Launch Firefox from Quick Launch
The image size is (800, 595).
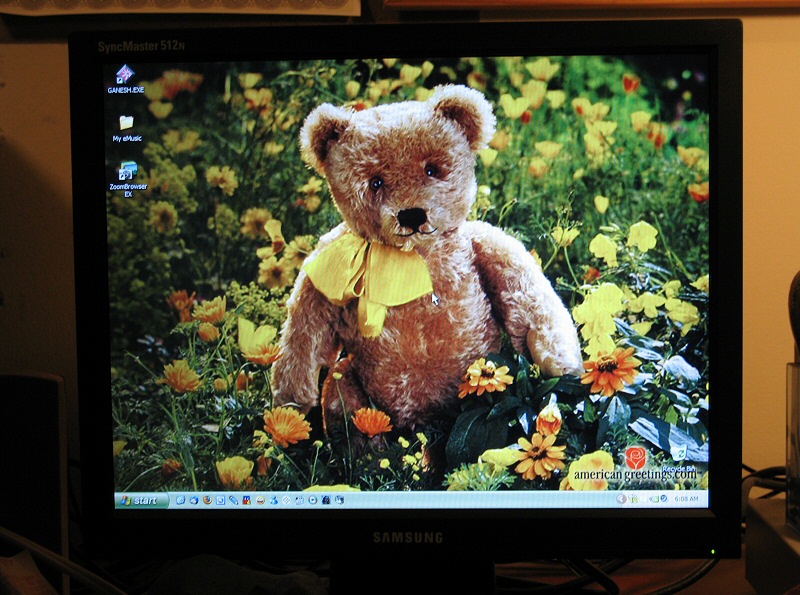click(208, 500)
